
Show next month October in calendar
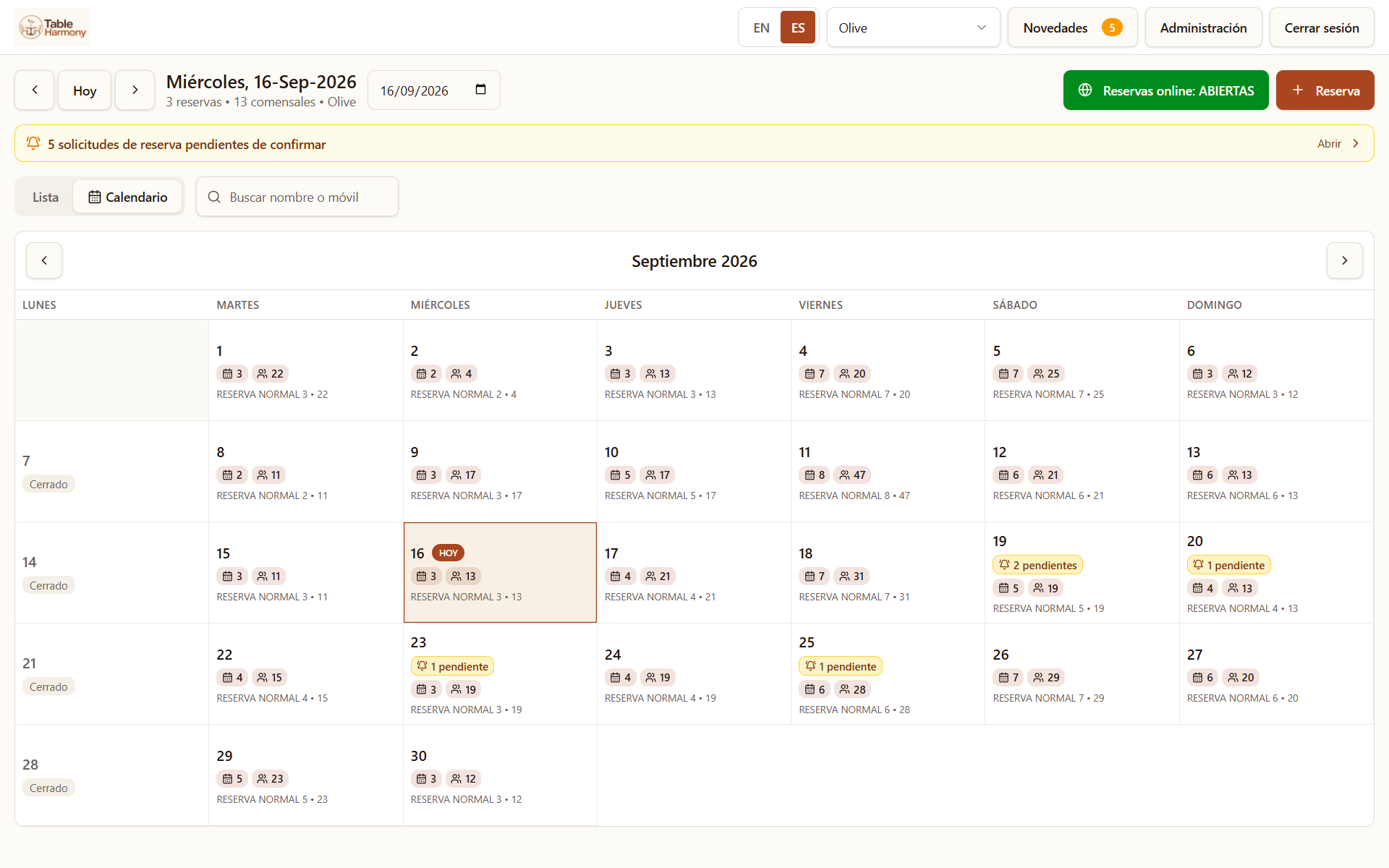[1344, 260]
